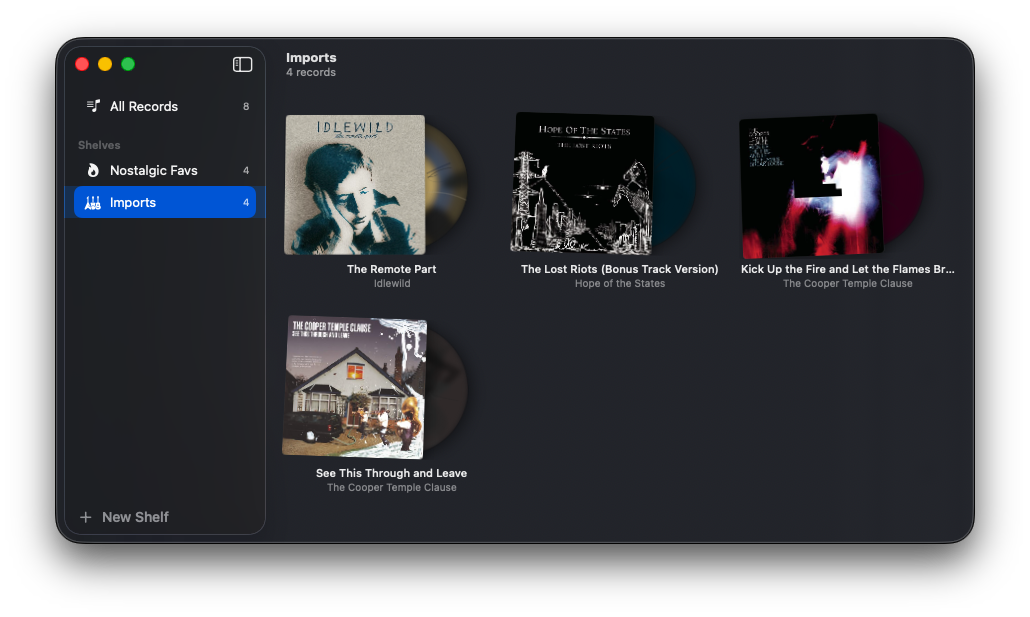Click the Idlewild artist label

391,283
